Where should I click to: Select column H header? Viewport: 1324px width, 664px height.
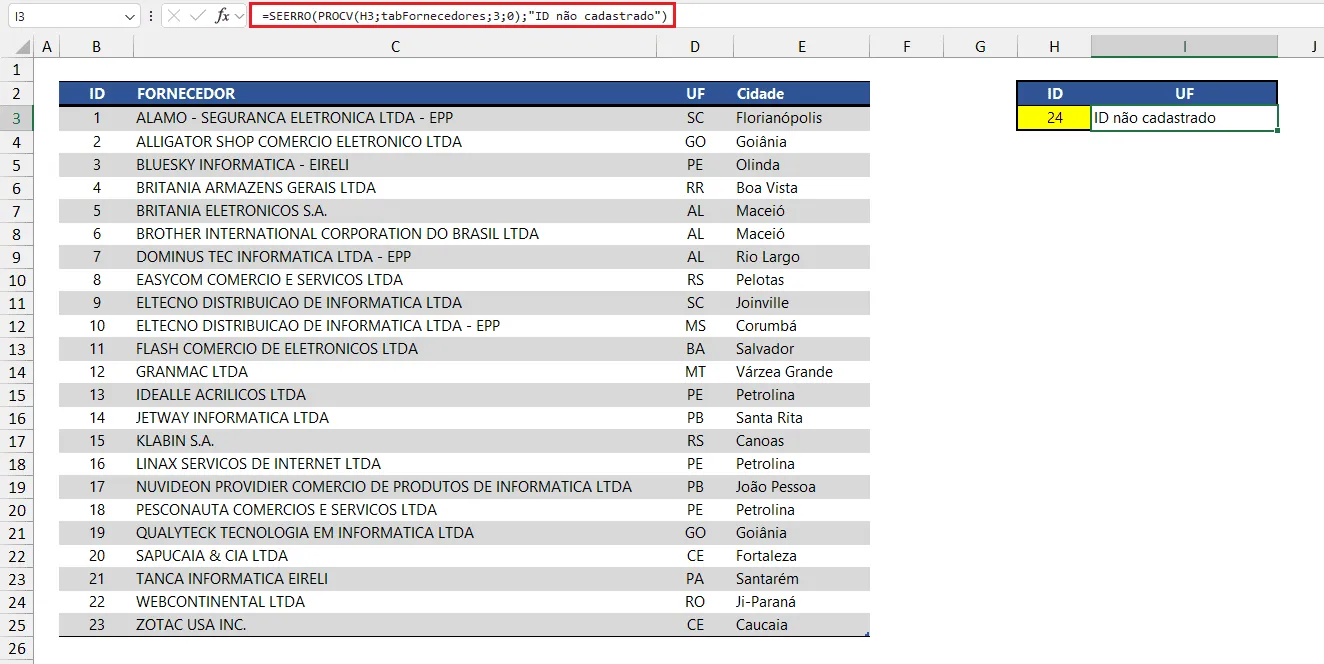(1054, 47)
